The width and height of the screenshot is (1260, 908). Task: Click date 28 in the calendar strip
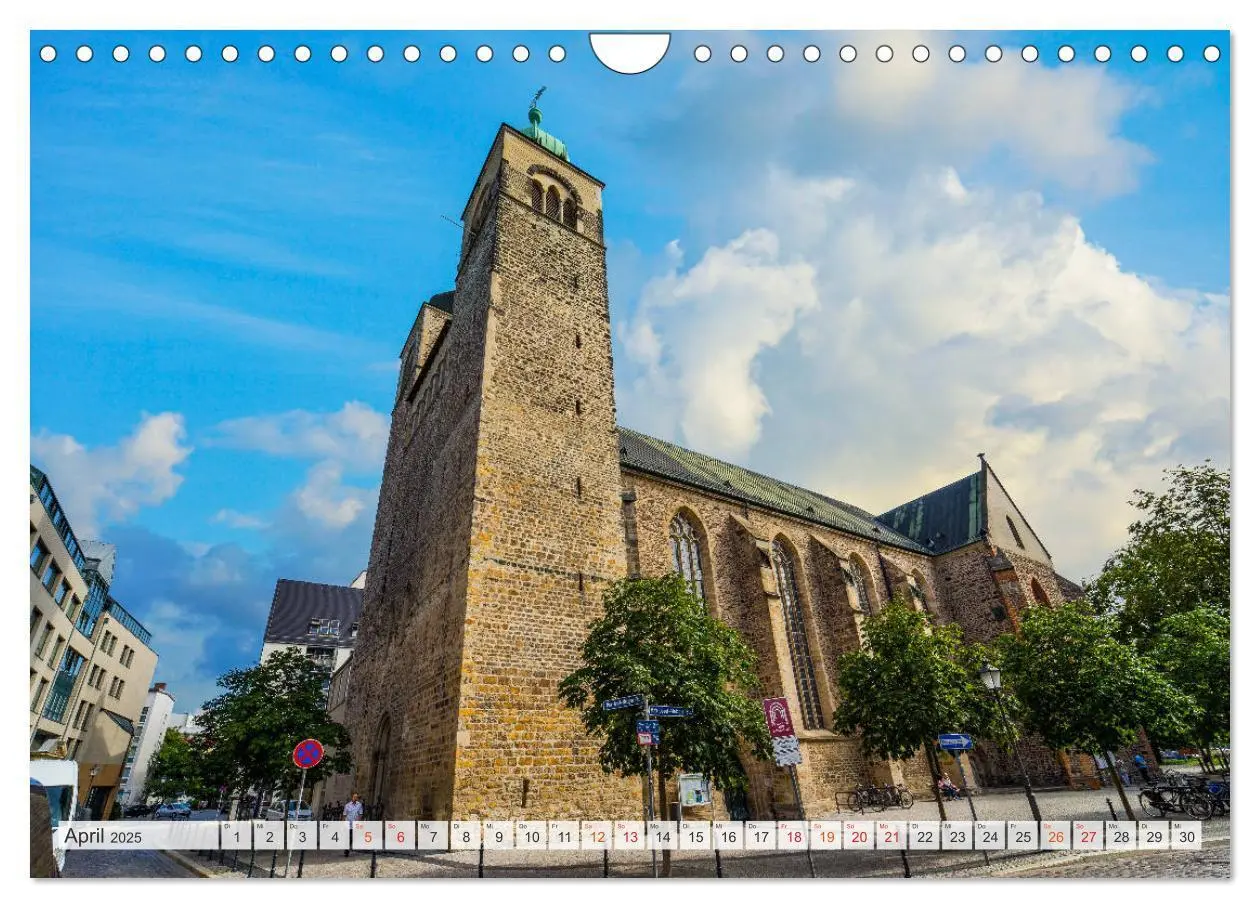[1121, 836]
